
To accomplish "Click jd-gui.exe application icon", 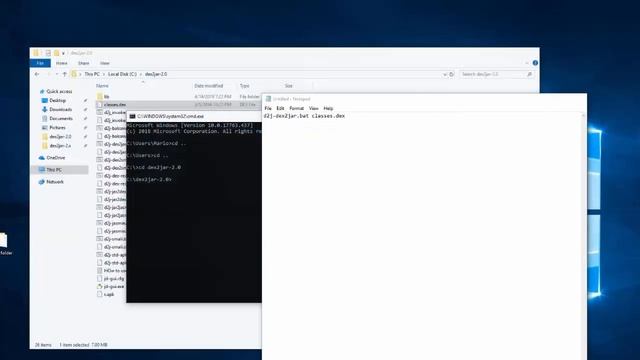I will (x=100, y=287).
